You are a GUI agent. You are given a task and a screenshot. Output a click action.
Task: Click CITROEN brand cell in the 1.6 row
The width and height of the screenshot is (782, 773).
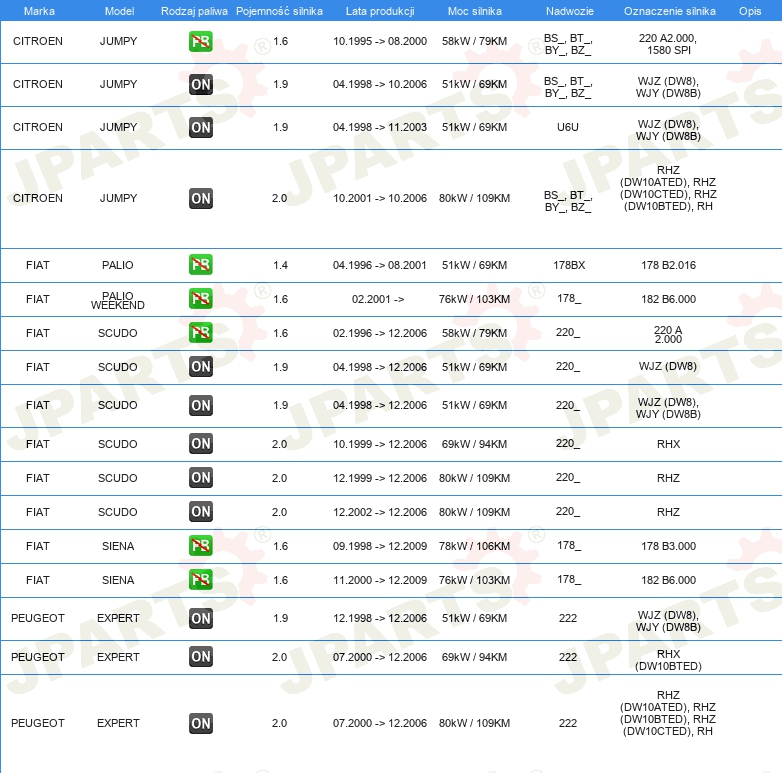[38, 41]
